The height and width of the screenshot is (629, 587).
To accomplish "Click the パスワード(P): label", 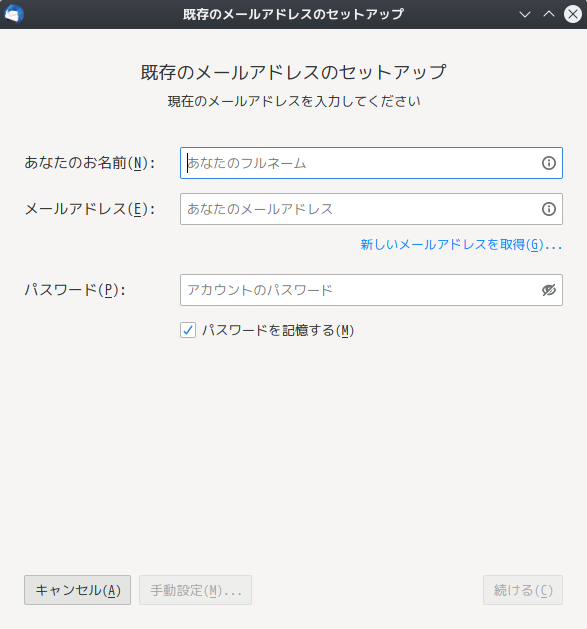I will [x=75, y=290].
